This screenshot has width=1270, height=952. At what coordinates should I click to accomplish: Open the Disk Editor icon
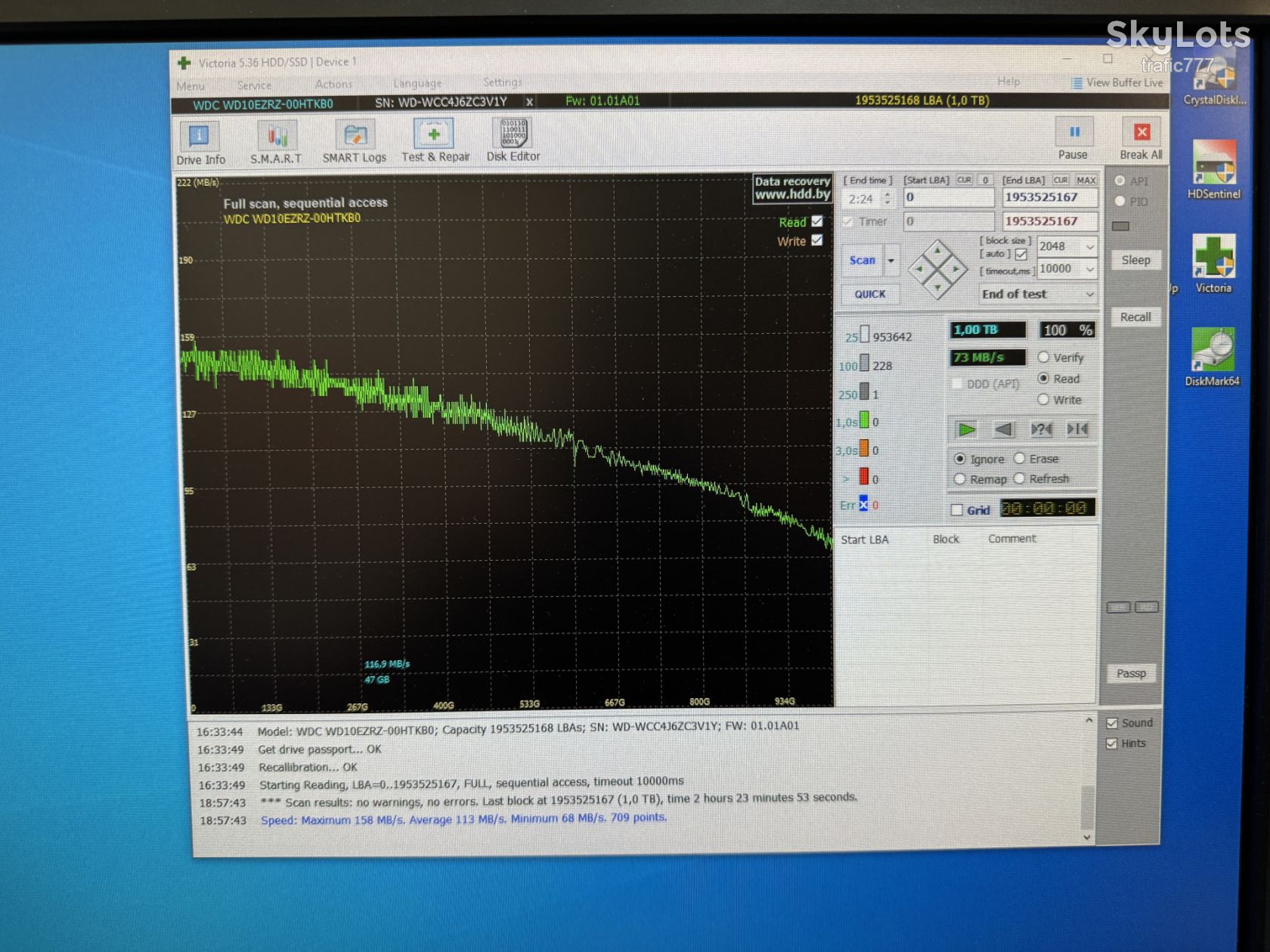click(x=513, y=141)
